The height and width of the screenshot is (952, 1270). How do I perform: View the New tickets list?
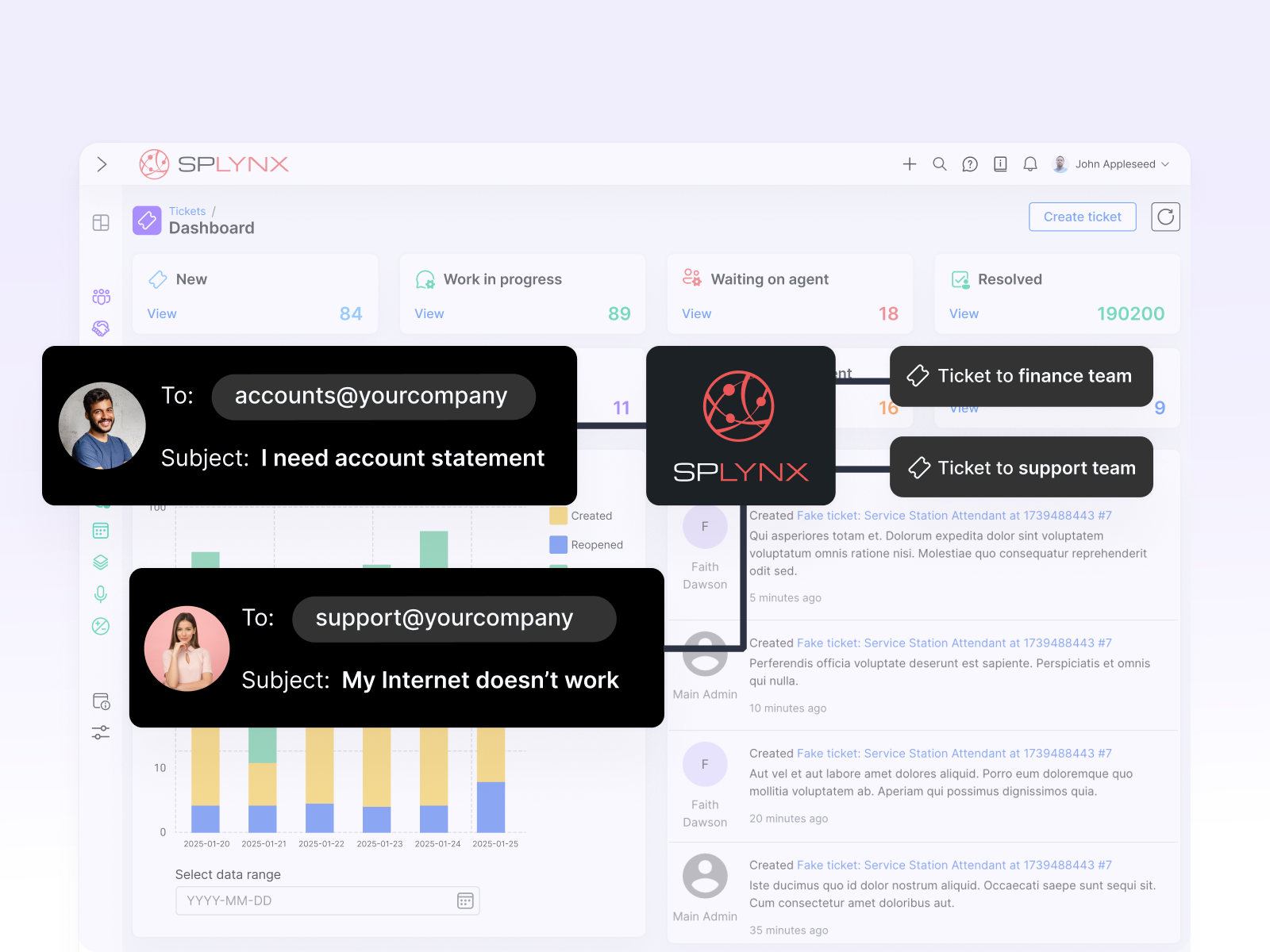162,314
